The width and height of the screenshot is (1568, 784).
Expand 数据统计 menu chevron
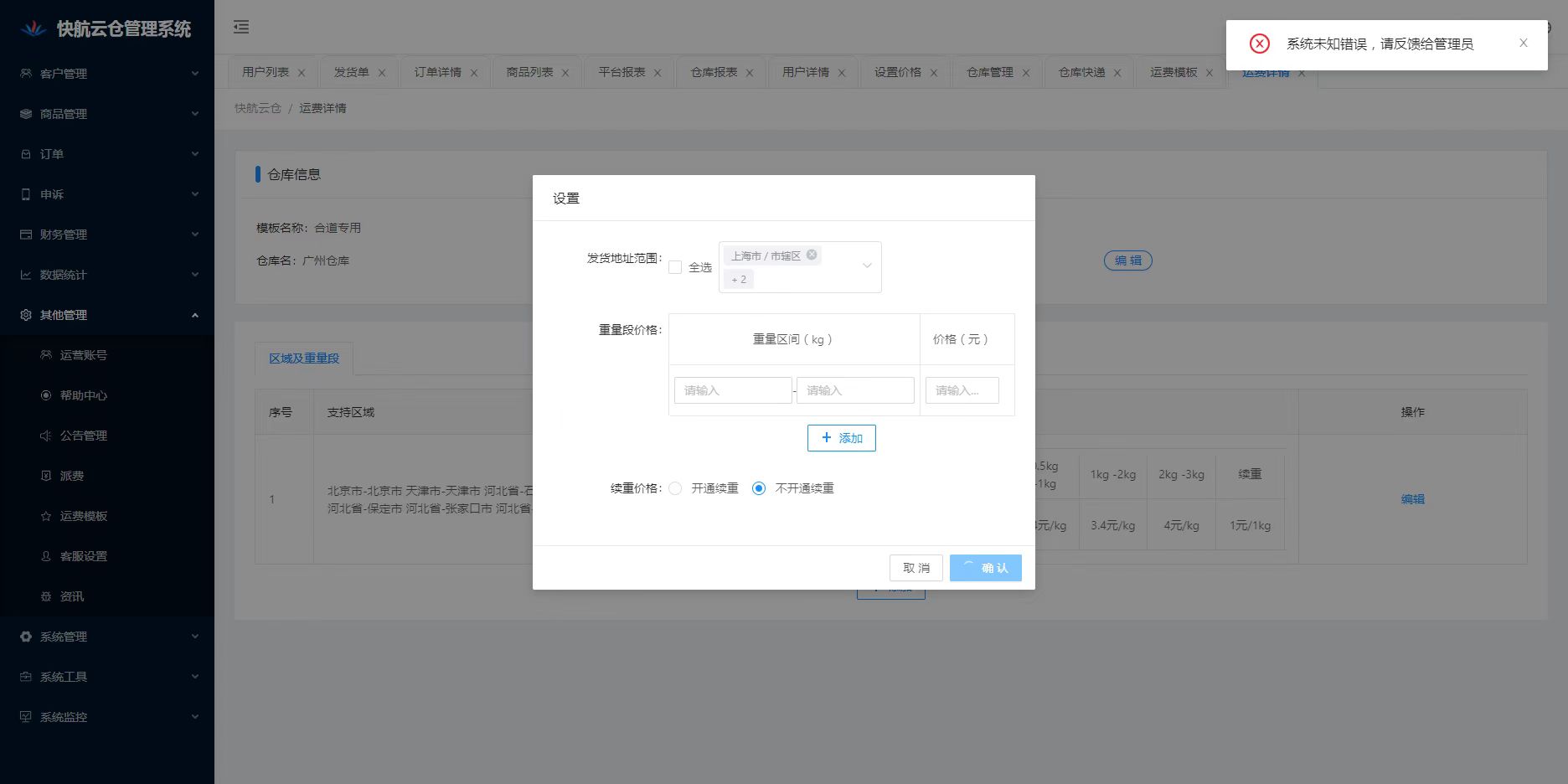(195, 275)
